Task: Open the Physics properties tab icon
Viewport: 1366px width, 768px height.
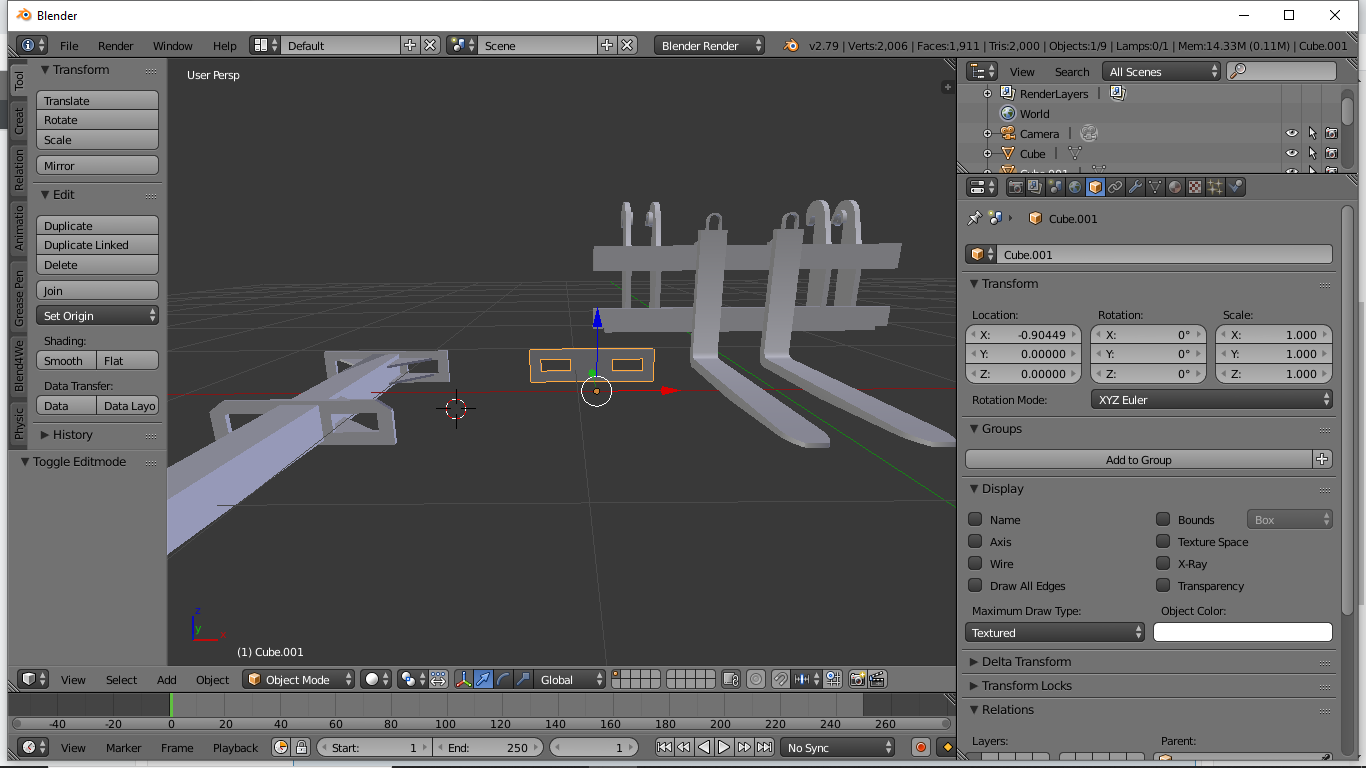Action: click(1235, 187)
